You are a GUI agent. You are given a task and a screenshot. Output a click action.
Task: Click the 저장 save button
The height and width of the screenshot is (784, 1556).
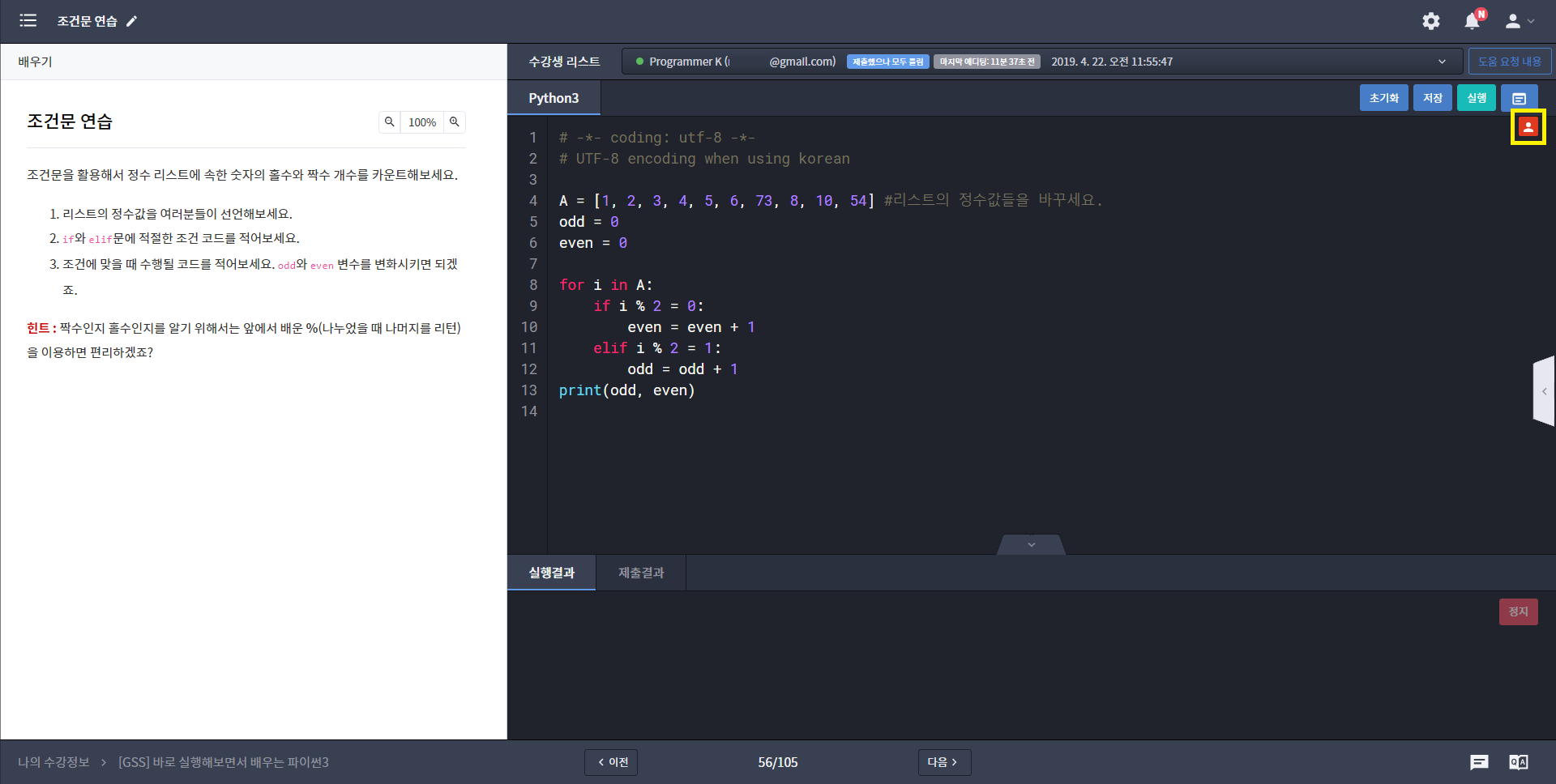point(1432,98)
